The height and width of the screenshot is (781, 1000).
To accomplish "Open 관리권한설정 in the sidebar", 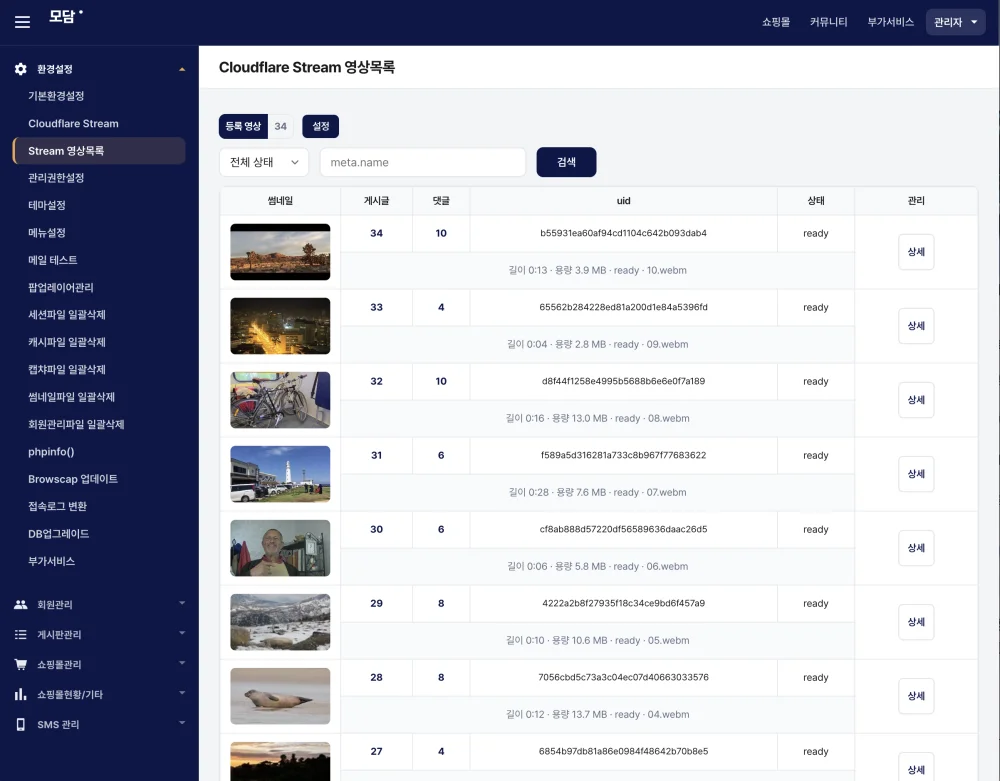I will point(56,178).
